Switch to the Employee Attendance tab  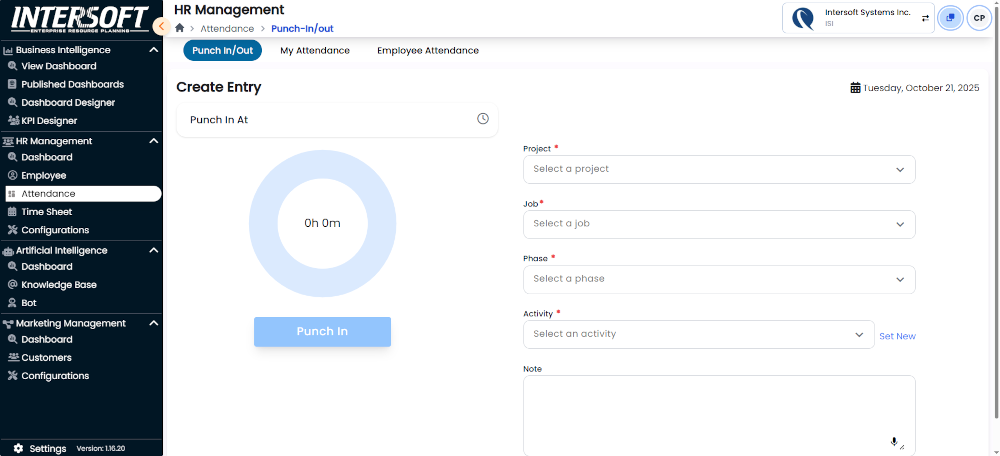tap(427, 50)
